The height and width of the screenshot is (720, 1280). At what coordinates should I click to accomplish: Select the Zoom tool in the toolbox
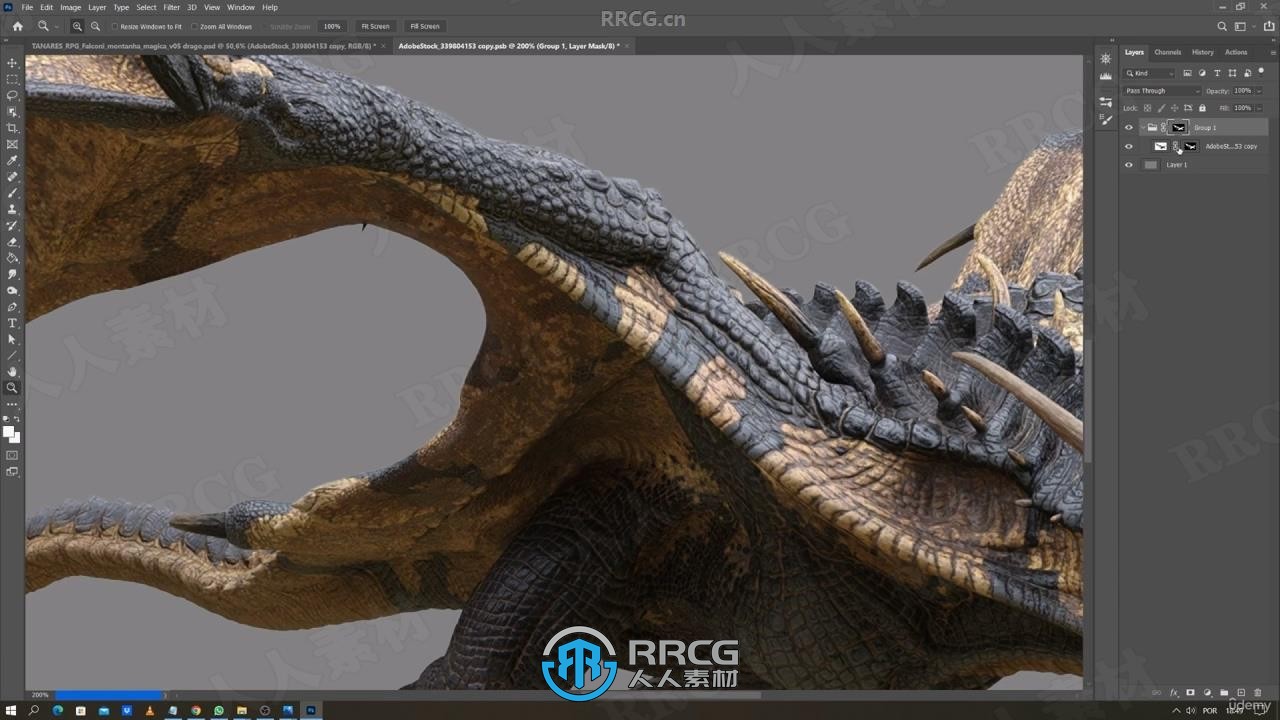(x=12, y=388)
